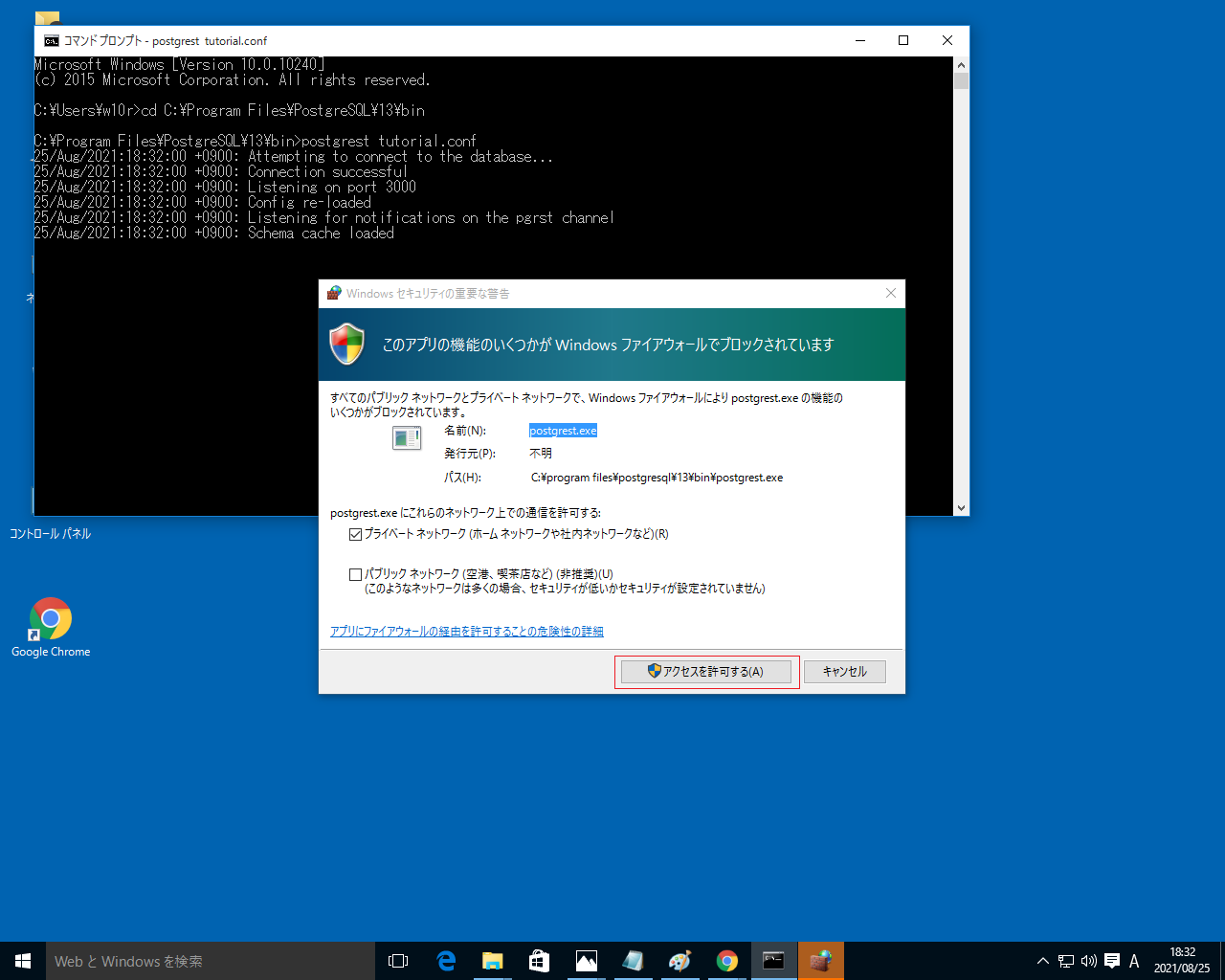The width and height of the screenshot is (1225, 980).
Task: Open Task View from taskbar
Action: pyautogui.click(x=398, y=961)
